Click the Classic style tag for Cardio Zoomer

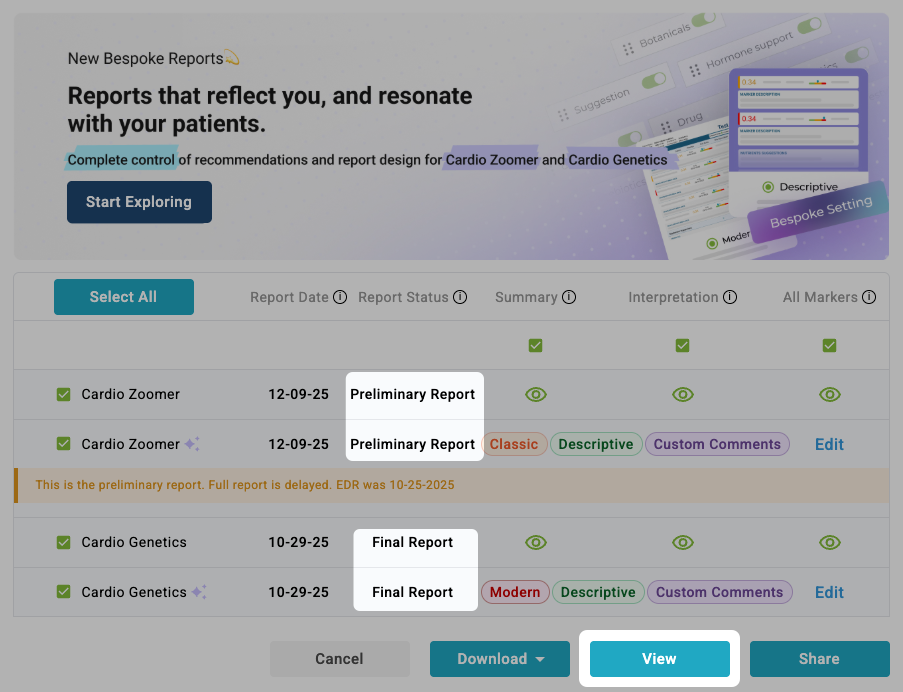coord(514,444)
